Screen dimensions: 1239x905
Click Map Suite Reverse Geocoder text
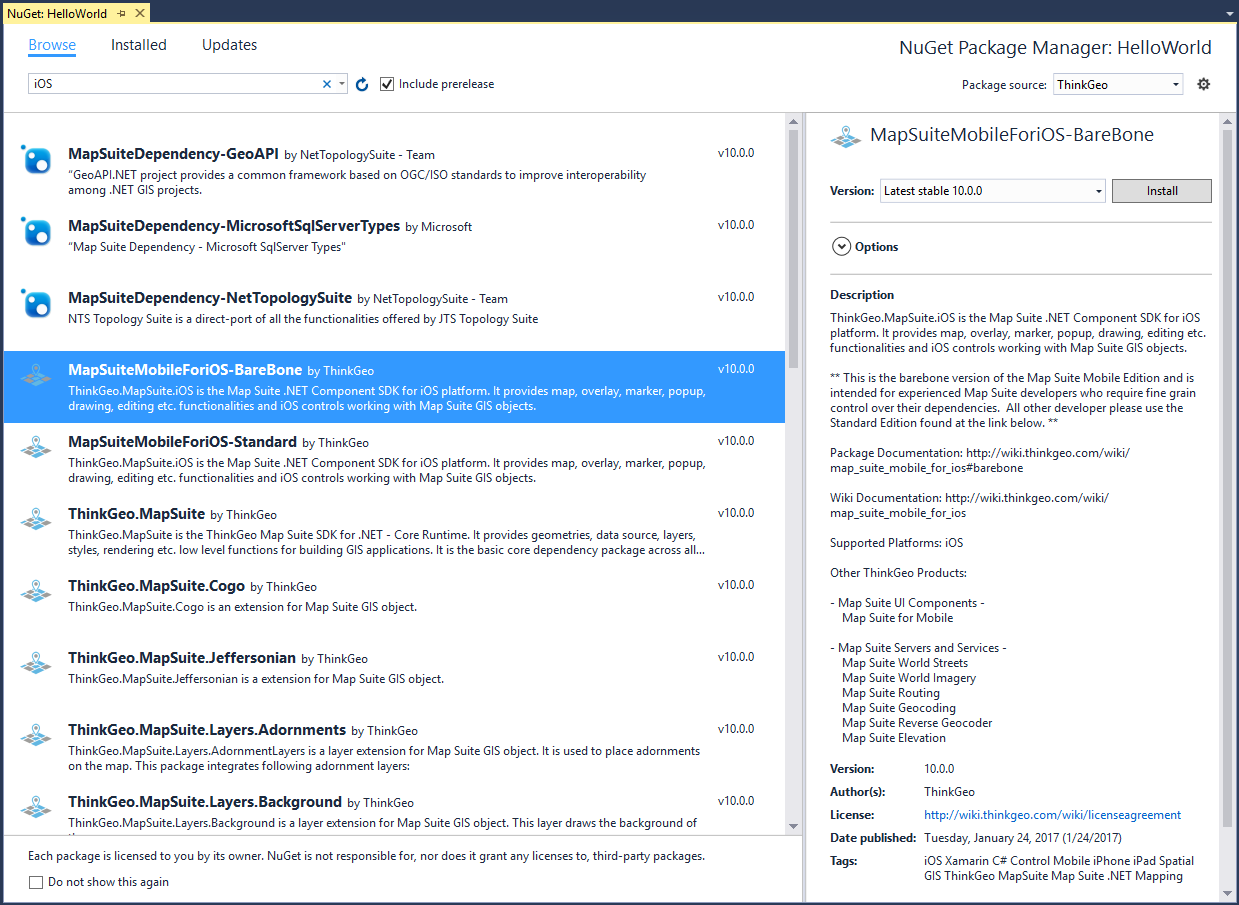(x=917, y=723)
